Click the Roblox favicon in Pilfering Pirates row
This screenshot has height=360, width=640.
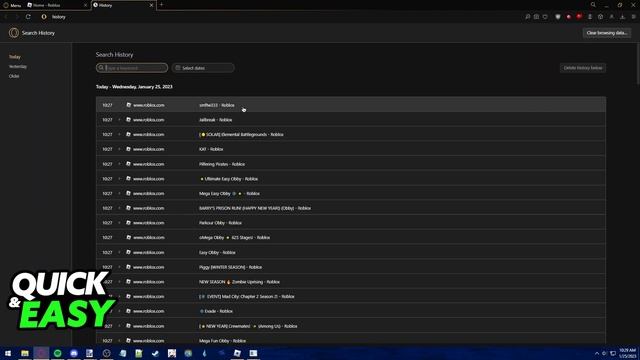128,164
